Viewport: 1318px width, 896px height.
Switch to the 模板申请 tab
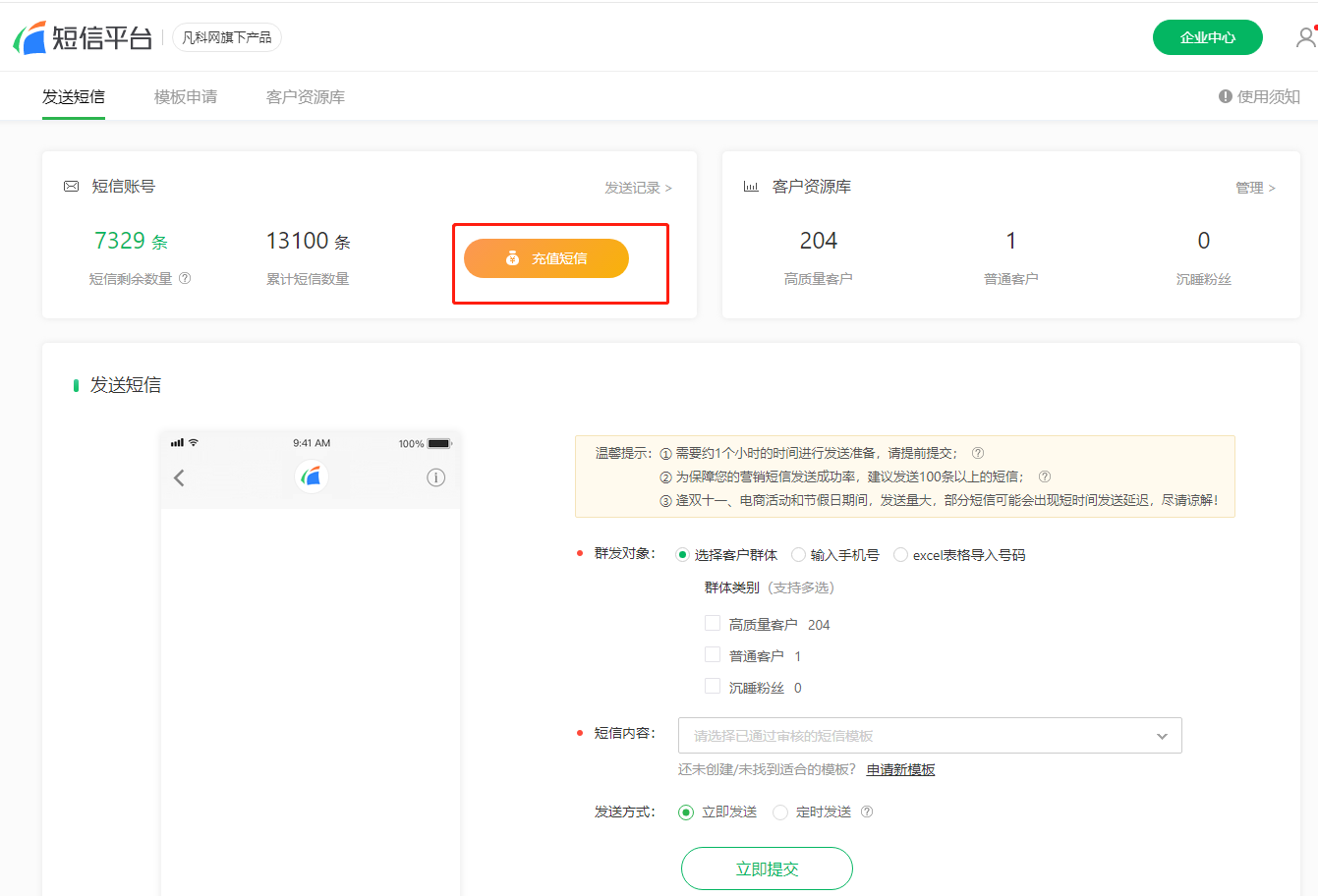[186, 96]
